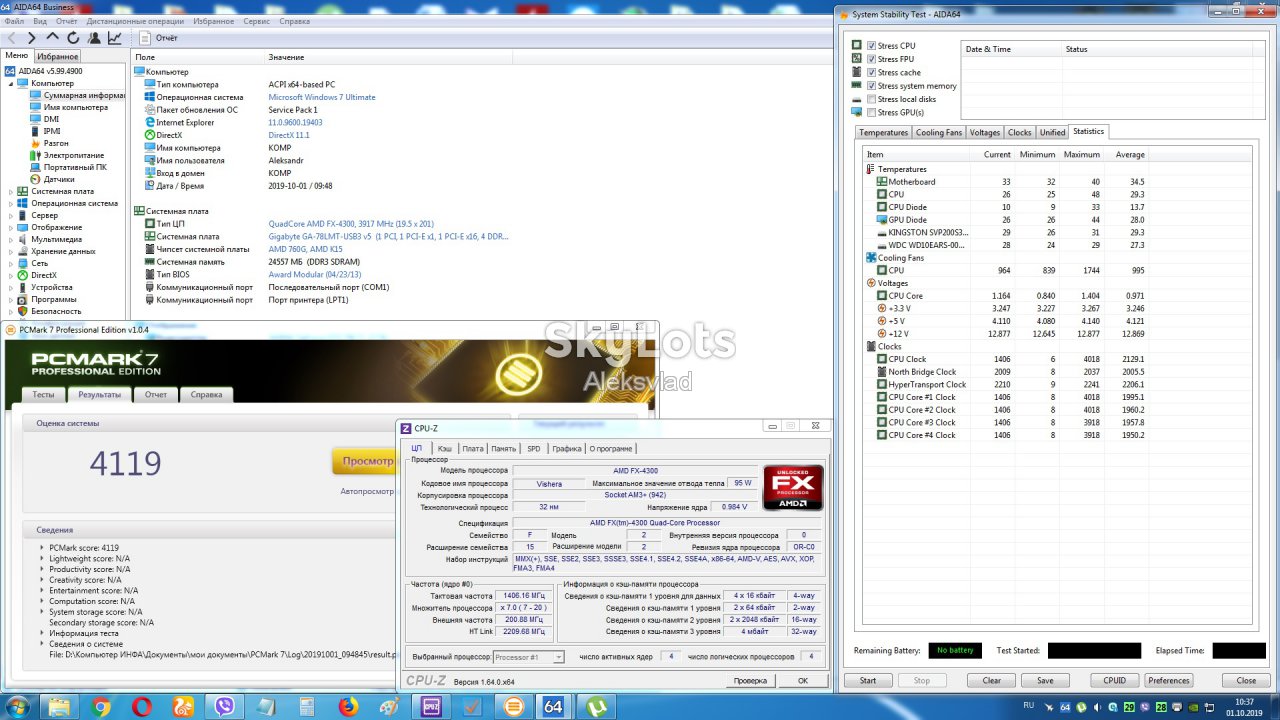Screen dimensions: 1280x720
Task: Open Firefox from the taskbar
Action: click(348, 707)
